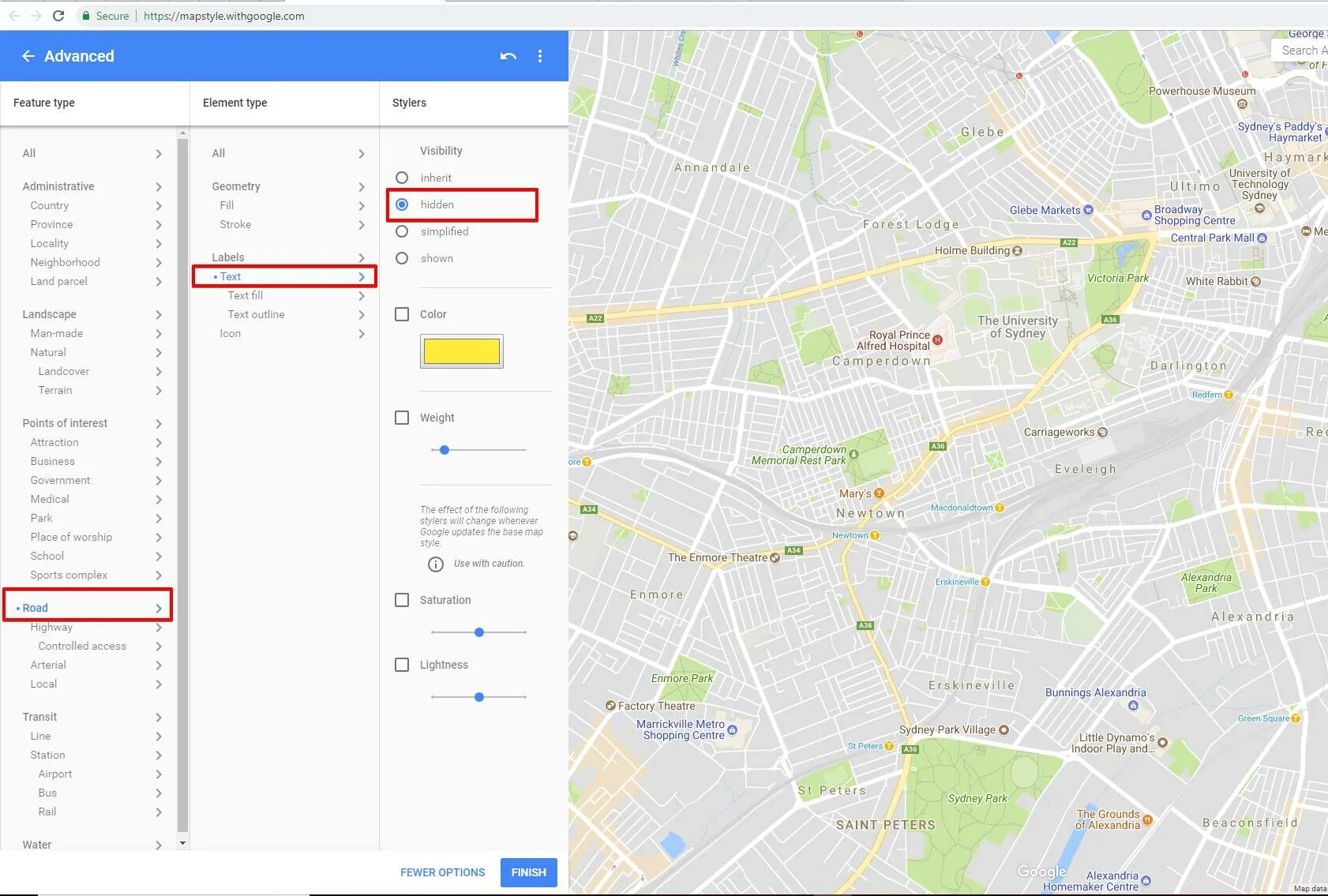The height and width of the screenshot is (896, 1328).
Task: Click the Saturation slider handle
Action: pos(479,632)
